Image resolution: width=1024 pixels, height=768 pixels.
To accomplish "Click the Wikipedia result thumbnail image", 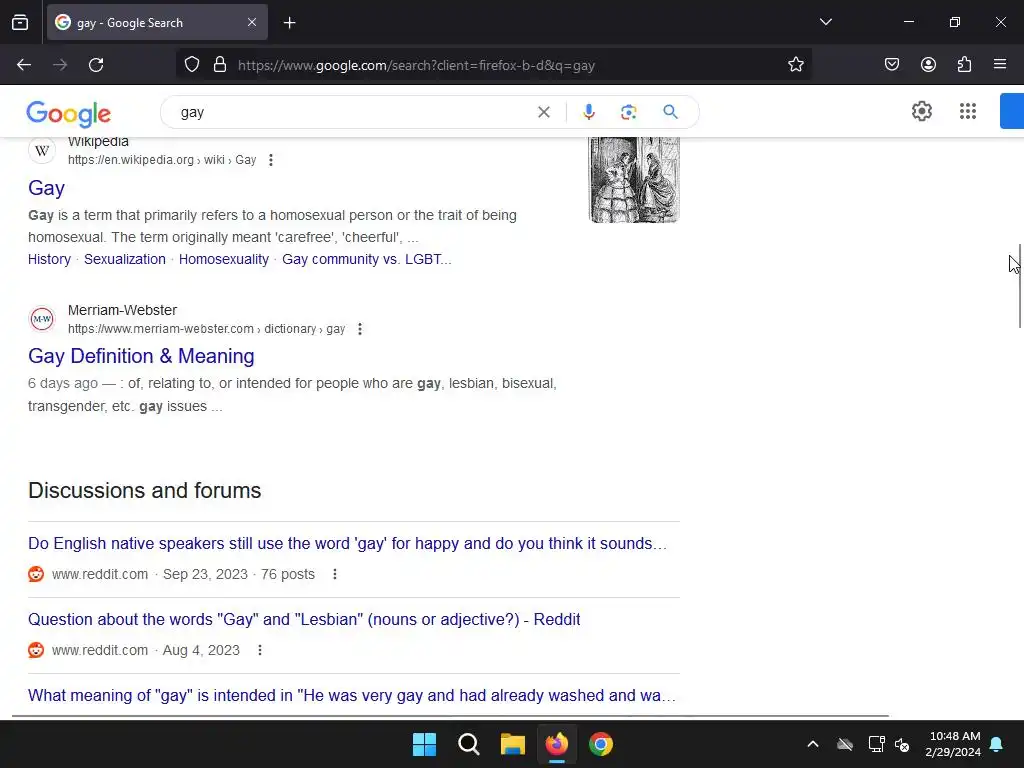I will coord(634,180).
